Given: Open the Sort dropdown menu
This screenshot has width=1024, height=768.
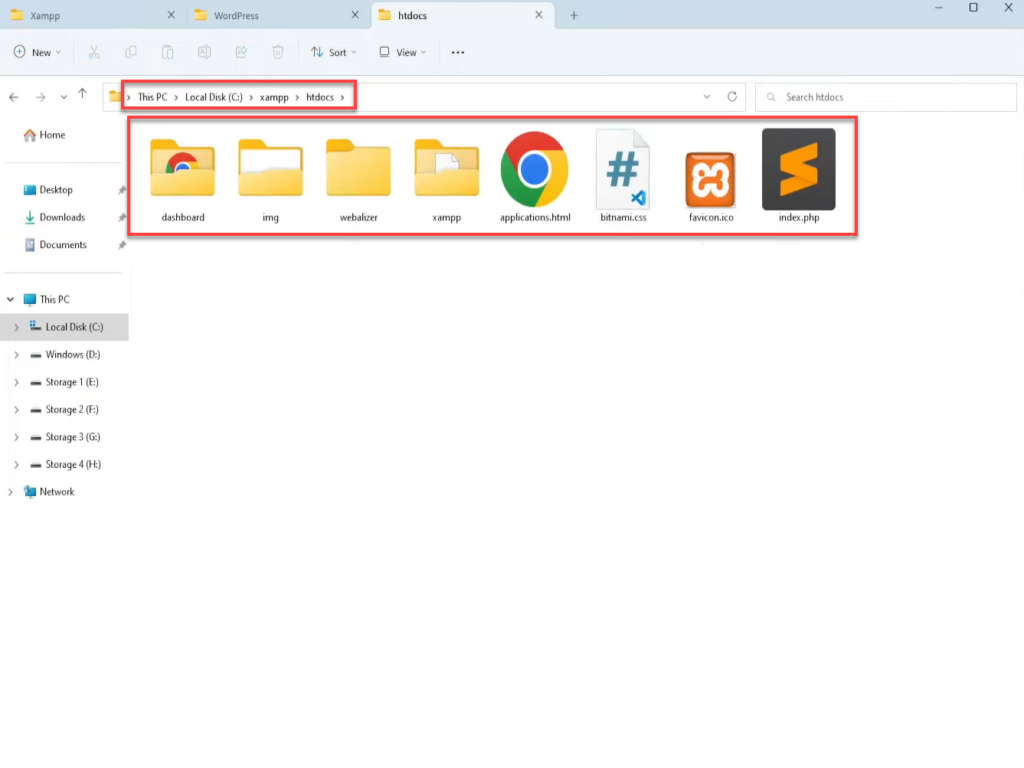Looking at the screenshot, I should click(x=334, y=52).
